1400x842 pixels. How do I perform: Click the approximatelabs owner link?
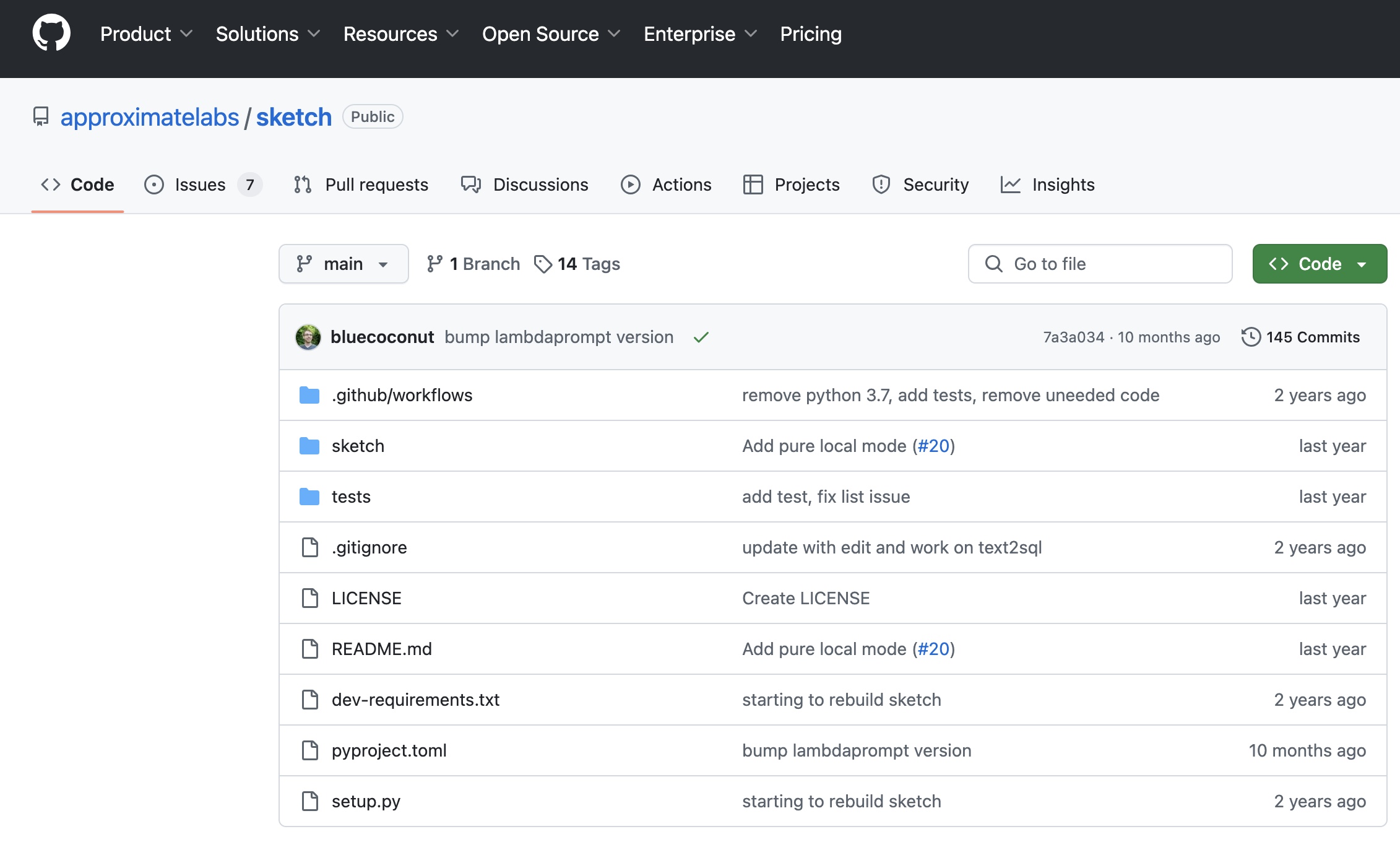pos(150,117)
